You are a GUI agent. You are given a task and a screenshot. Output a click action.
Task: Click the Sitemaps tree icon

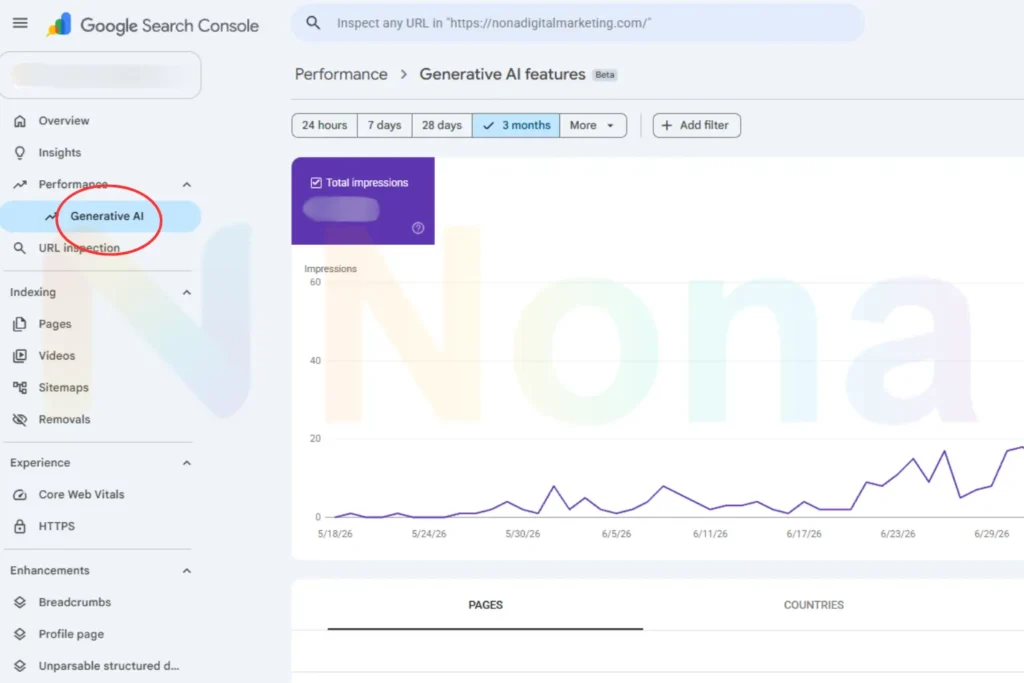tap(20, 388)
